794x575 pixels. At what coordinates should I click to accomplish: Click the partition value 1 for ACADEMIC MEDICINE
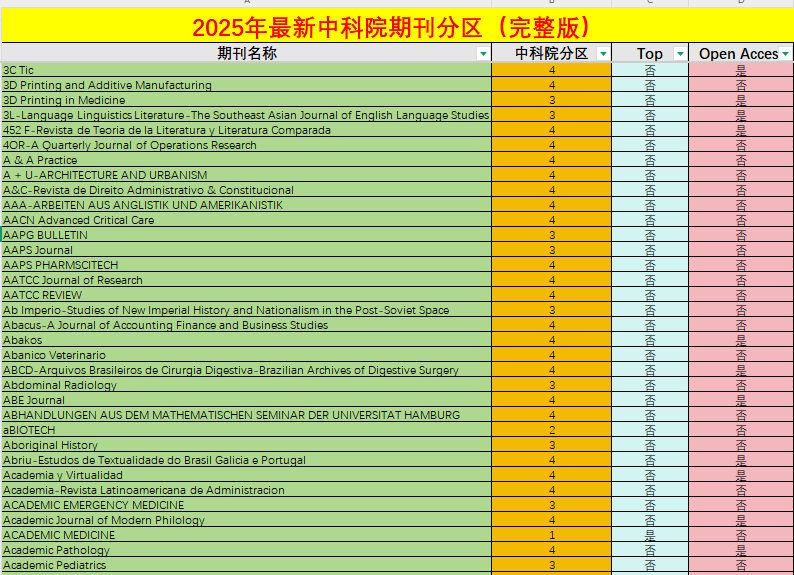pyautogui.click(x=551, y=535)
